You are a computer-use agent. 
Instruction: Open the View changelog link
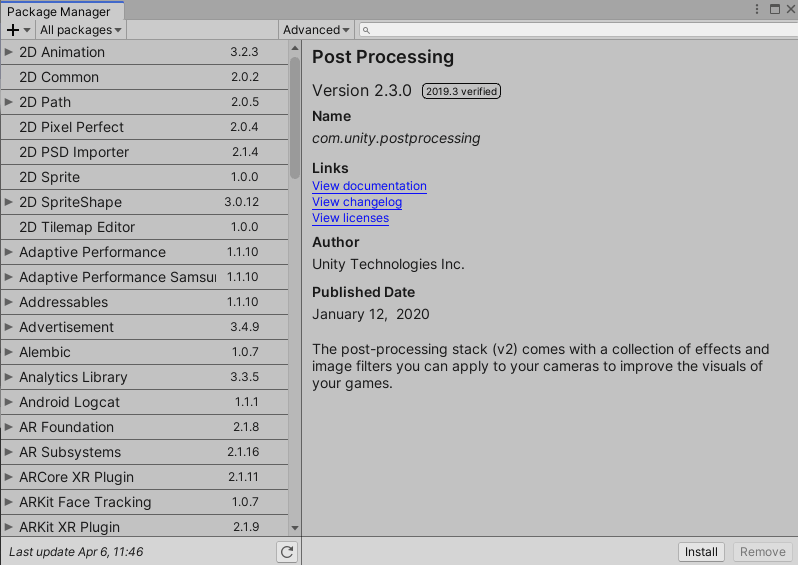[x=357, y=202]
